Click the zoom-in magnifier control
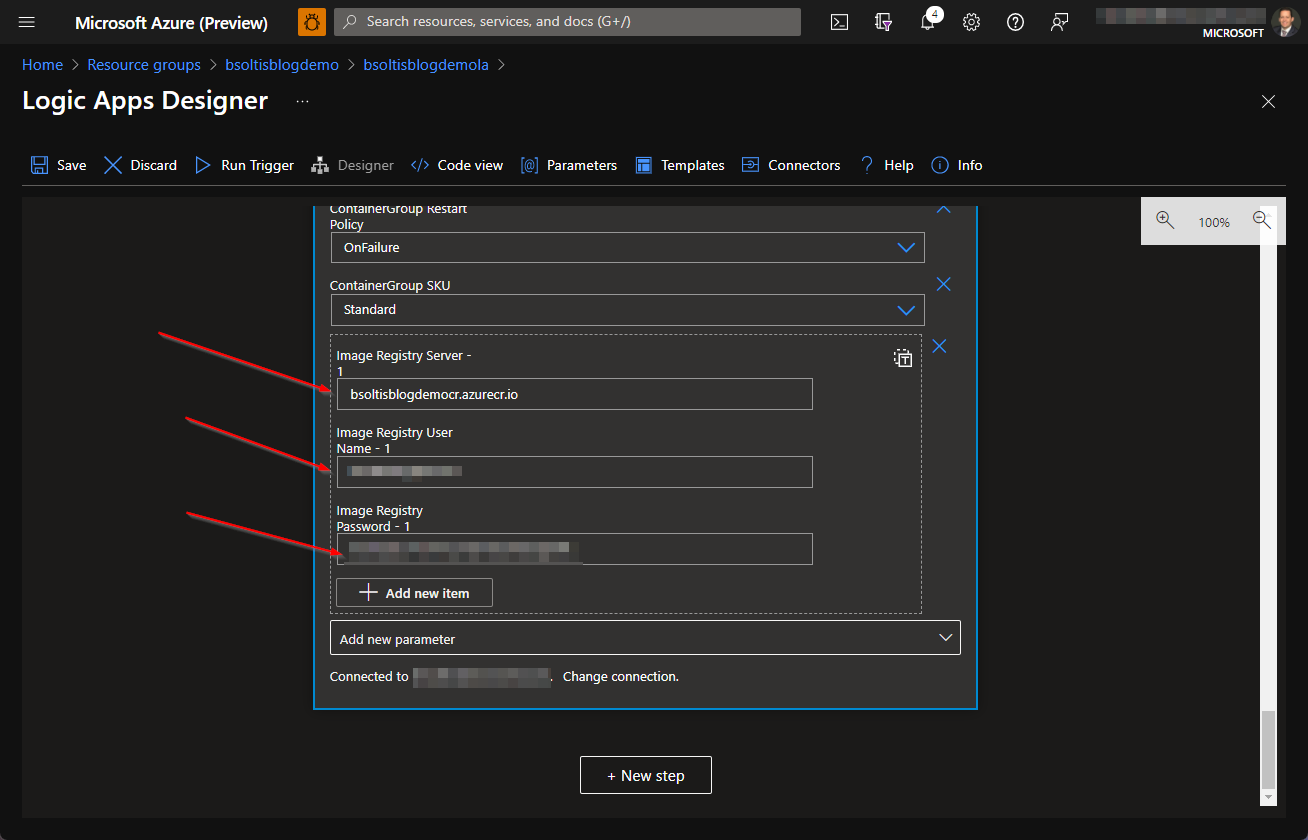This screenshot has height=840, width=1308. point(1165,221)
